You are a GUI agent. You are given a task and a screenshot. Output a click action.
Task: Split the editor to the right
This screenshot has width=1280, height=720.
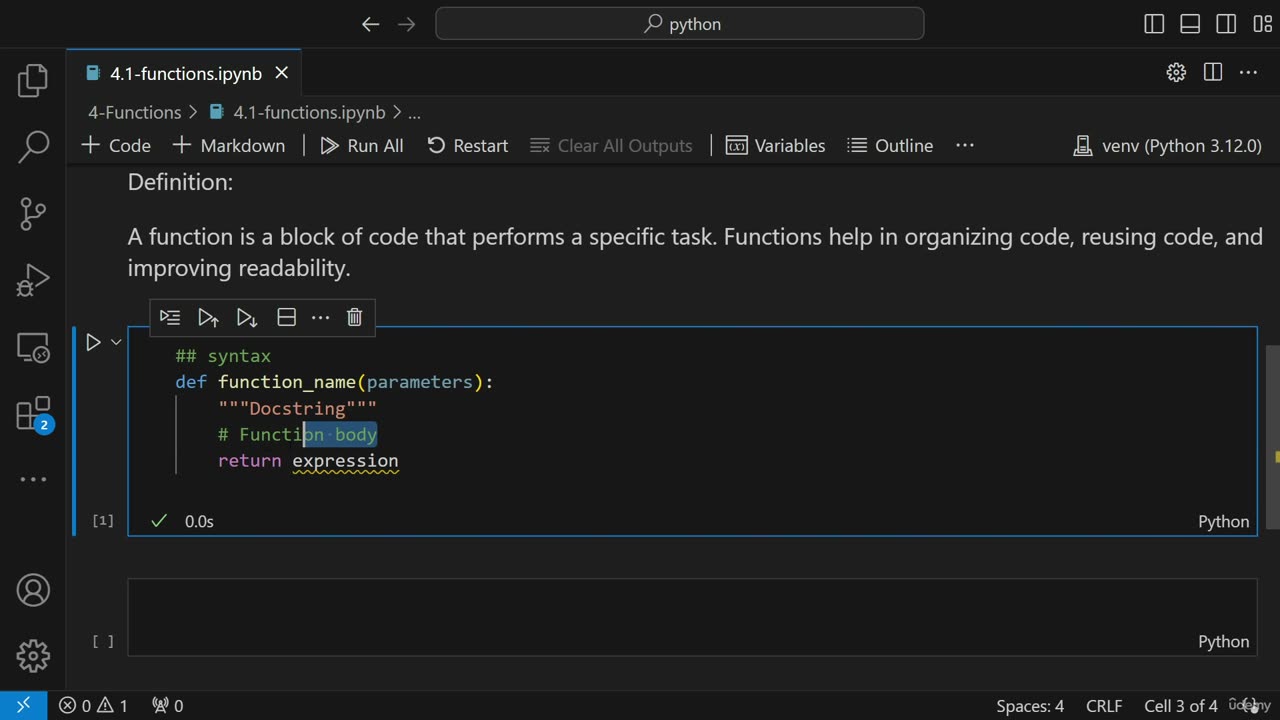(x=1213, y=72)
